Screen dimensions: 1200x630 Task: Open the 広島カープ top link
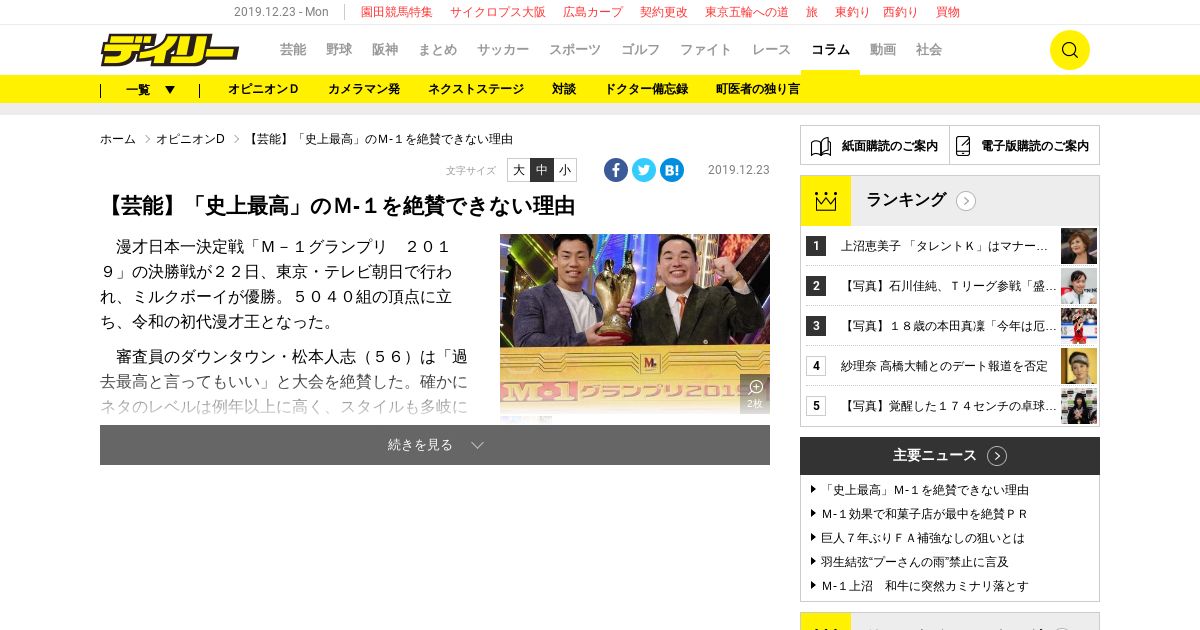point(593,12)
